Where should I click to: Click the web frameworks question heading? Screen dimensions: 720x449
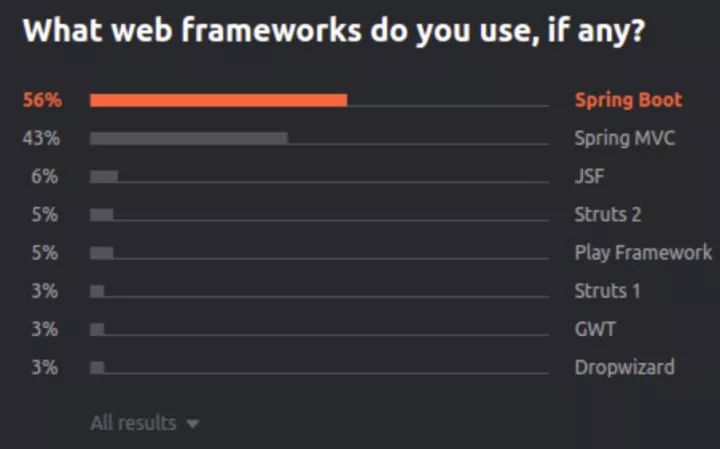tap(334, 31)
